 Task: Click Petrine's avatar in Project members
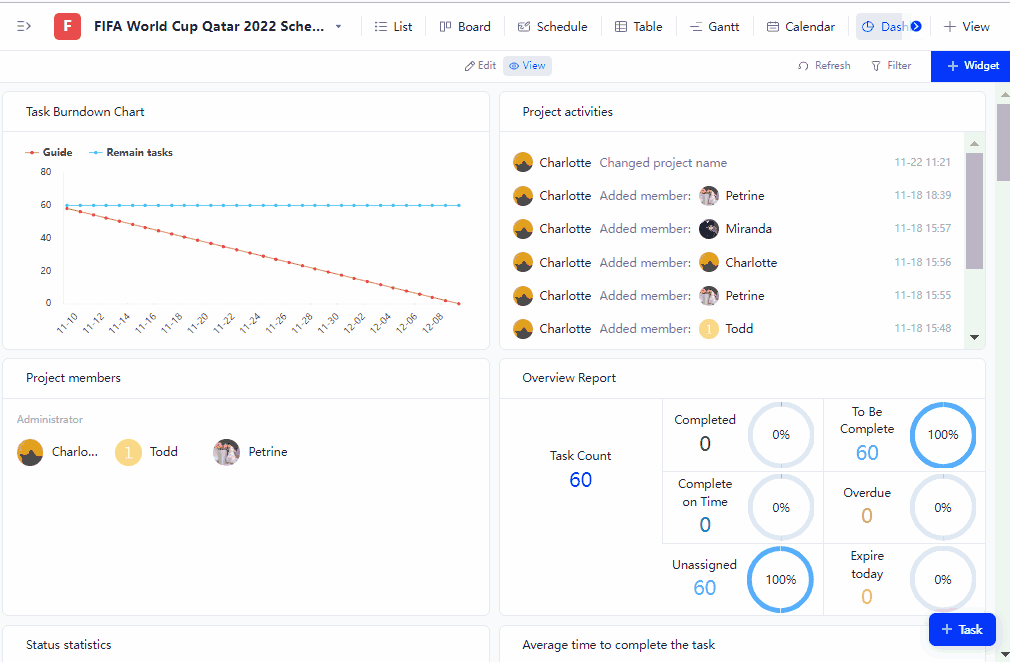227,452
